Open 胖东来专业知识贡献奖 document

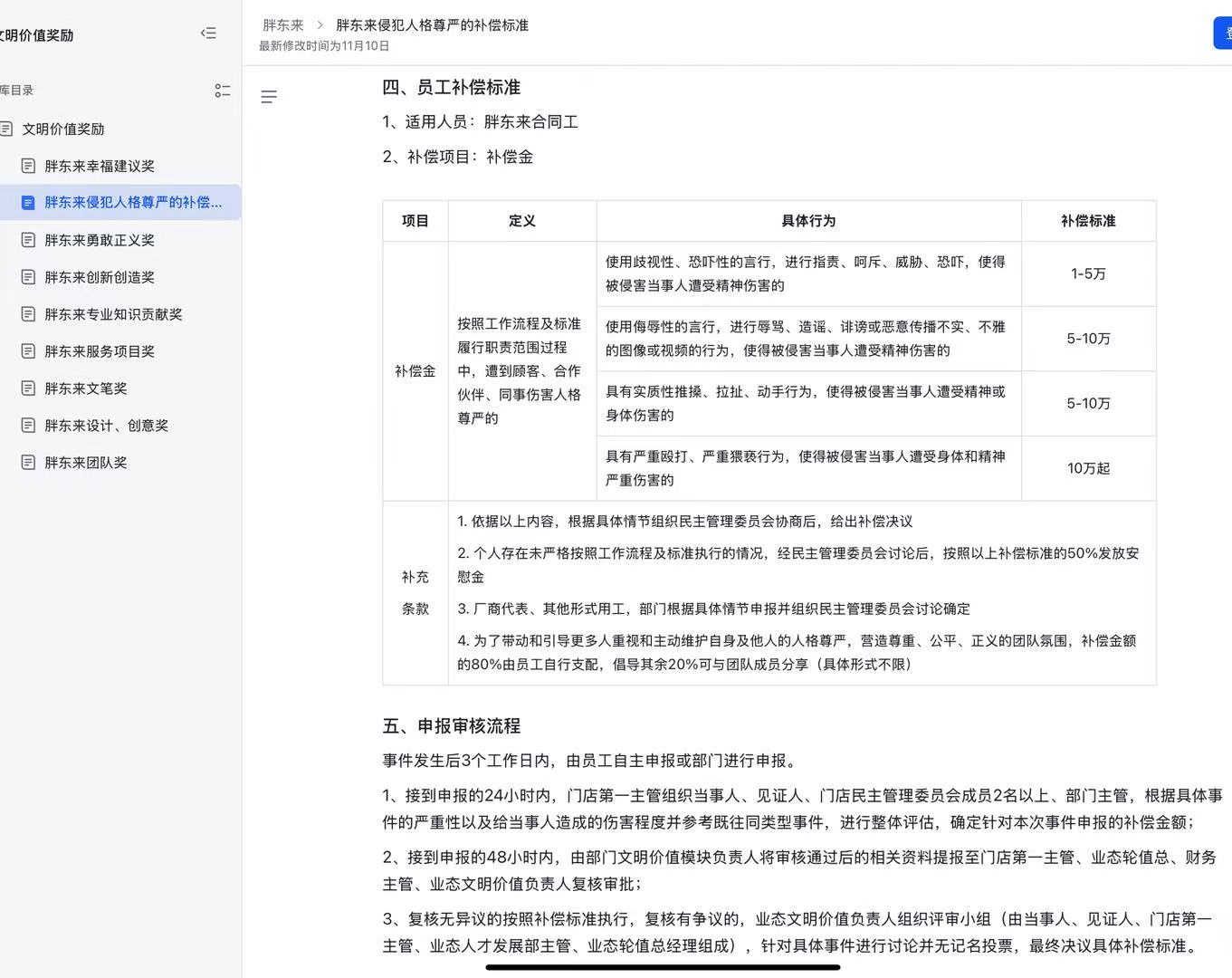[x=113, y=314]
